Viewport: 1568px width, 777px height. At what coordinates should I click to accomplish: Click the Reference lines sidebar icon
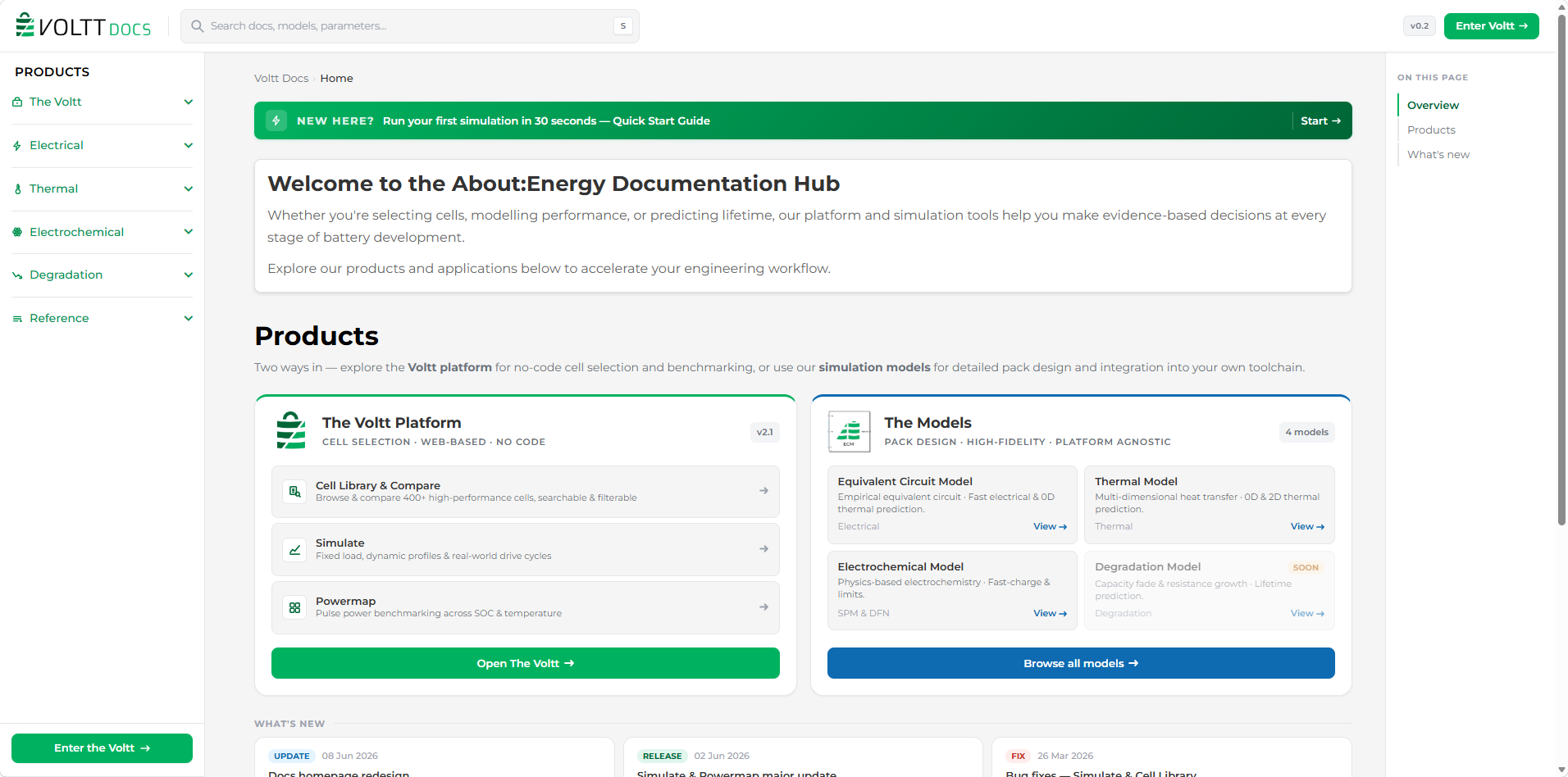point(17,319)
